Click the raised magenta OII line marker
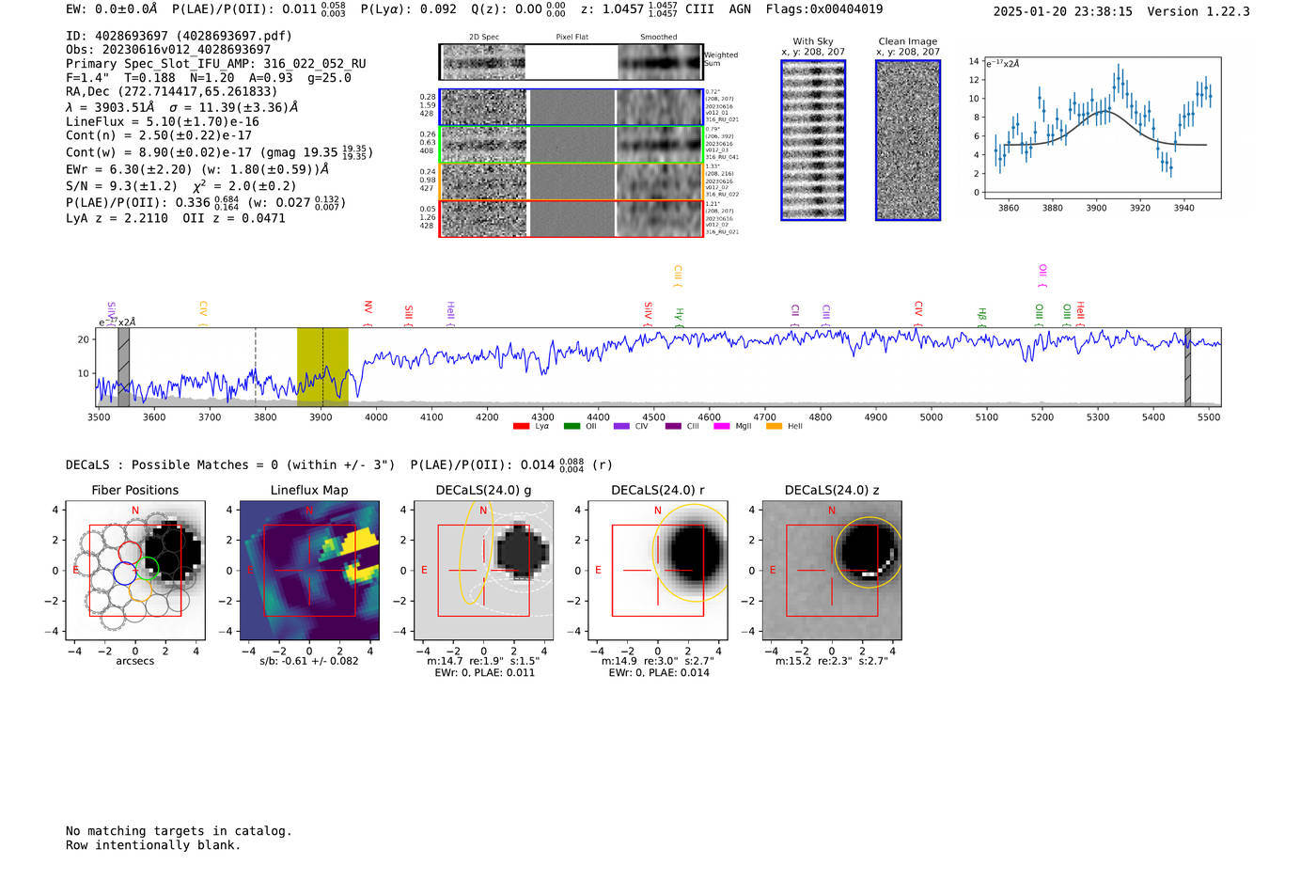Image resolution: width=1316 pixels, height=896 pixels. [1042, 275]
